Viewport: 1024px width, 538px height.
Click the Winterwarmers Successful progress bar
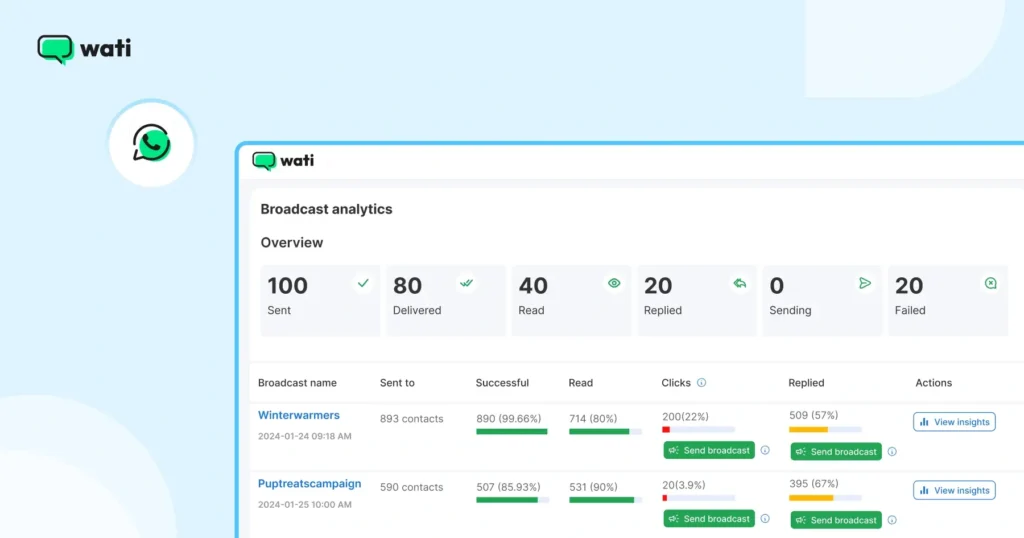[x=512, y=432]
